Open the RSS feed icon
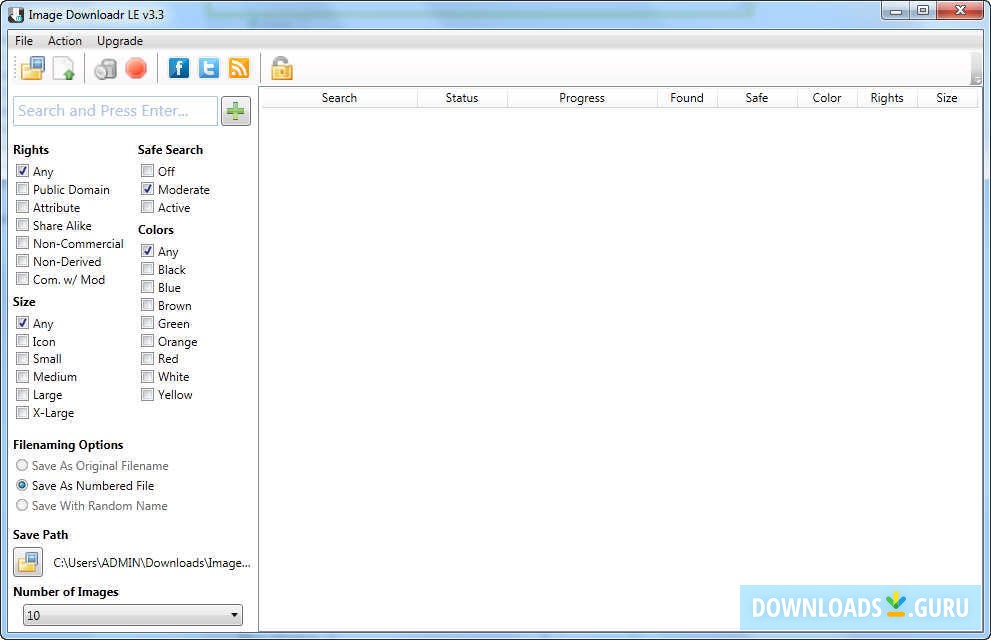 point(238,67)
